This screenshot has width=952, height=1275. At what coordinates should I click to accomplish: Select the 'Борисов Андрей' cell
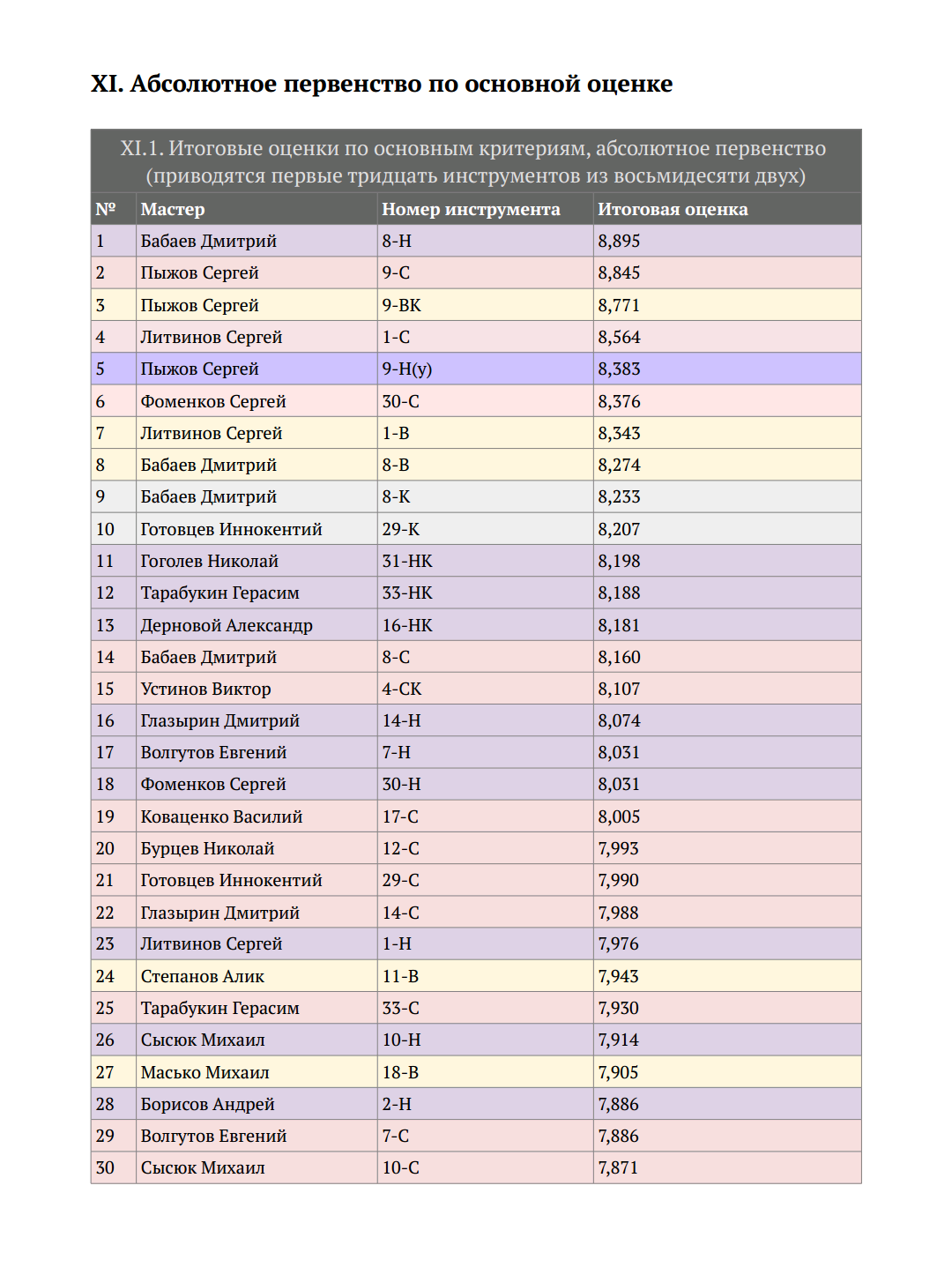click(257, 1104)
